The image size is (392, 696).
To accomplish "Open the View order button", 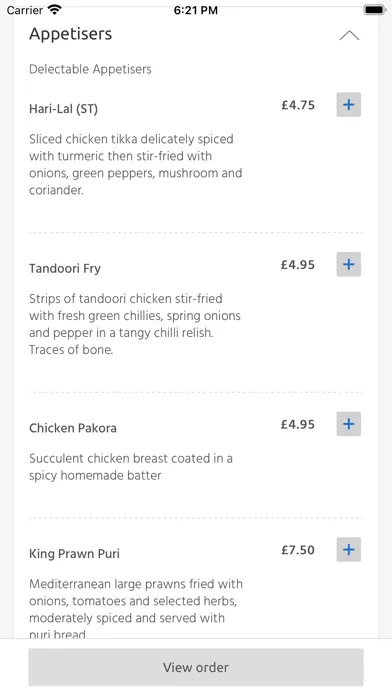I will [196, 667].
